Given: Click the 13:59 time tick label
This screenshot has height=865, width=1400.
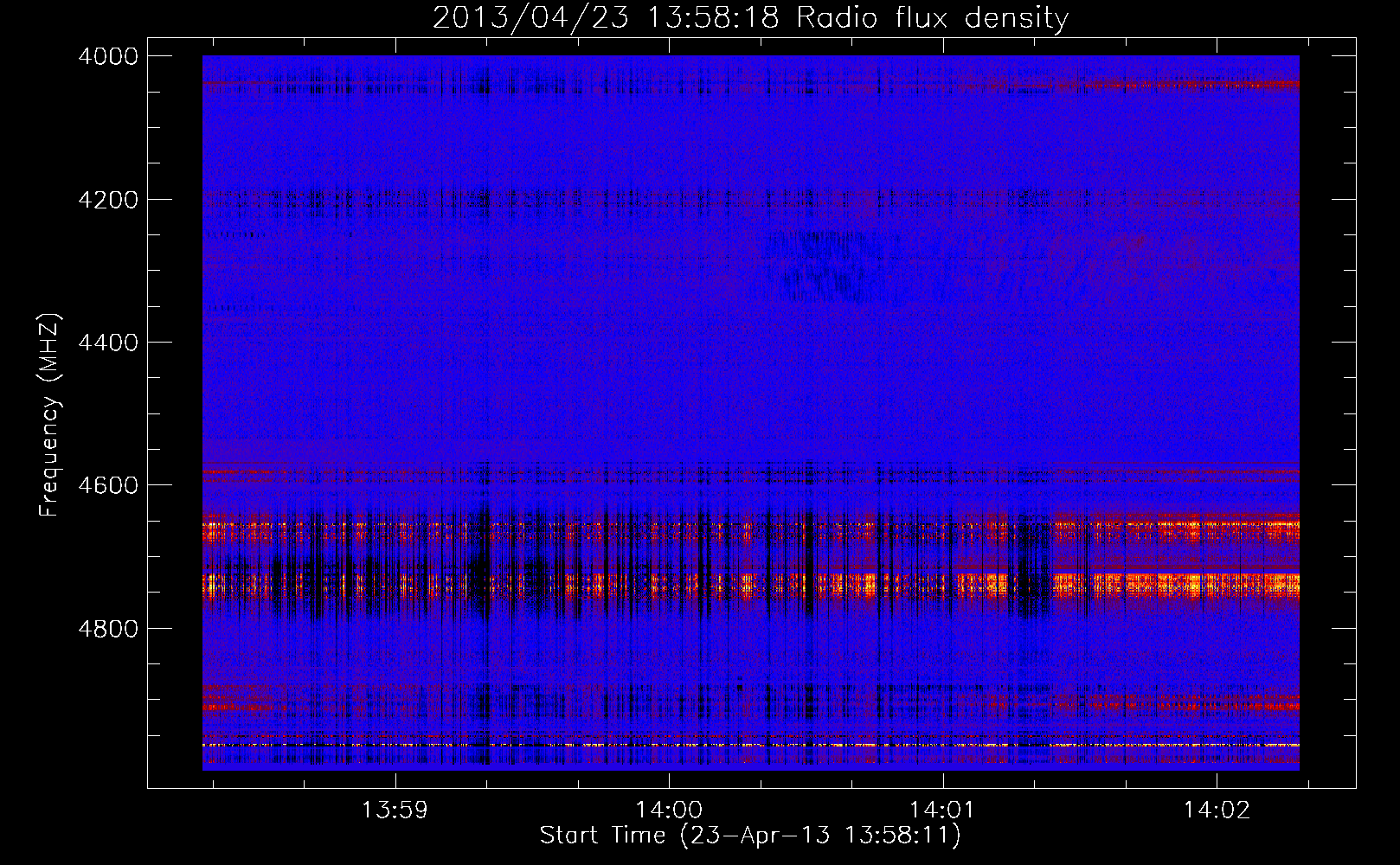Looking at the screenshot, I should [395, 811].
